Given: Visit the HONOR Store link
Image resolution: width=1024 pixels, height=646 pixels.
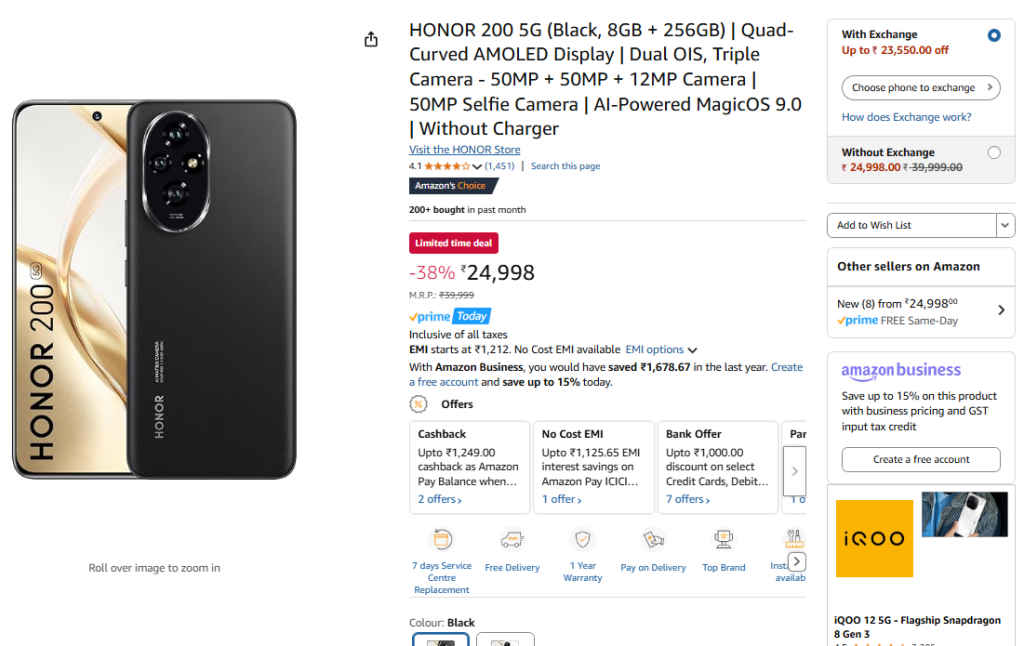Looking at the screenshot, I should [465, 148].
